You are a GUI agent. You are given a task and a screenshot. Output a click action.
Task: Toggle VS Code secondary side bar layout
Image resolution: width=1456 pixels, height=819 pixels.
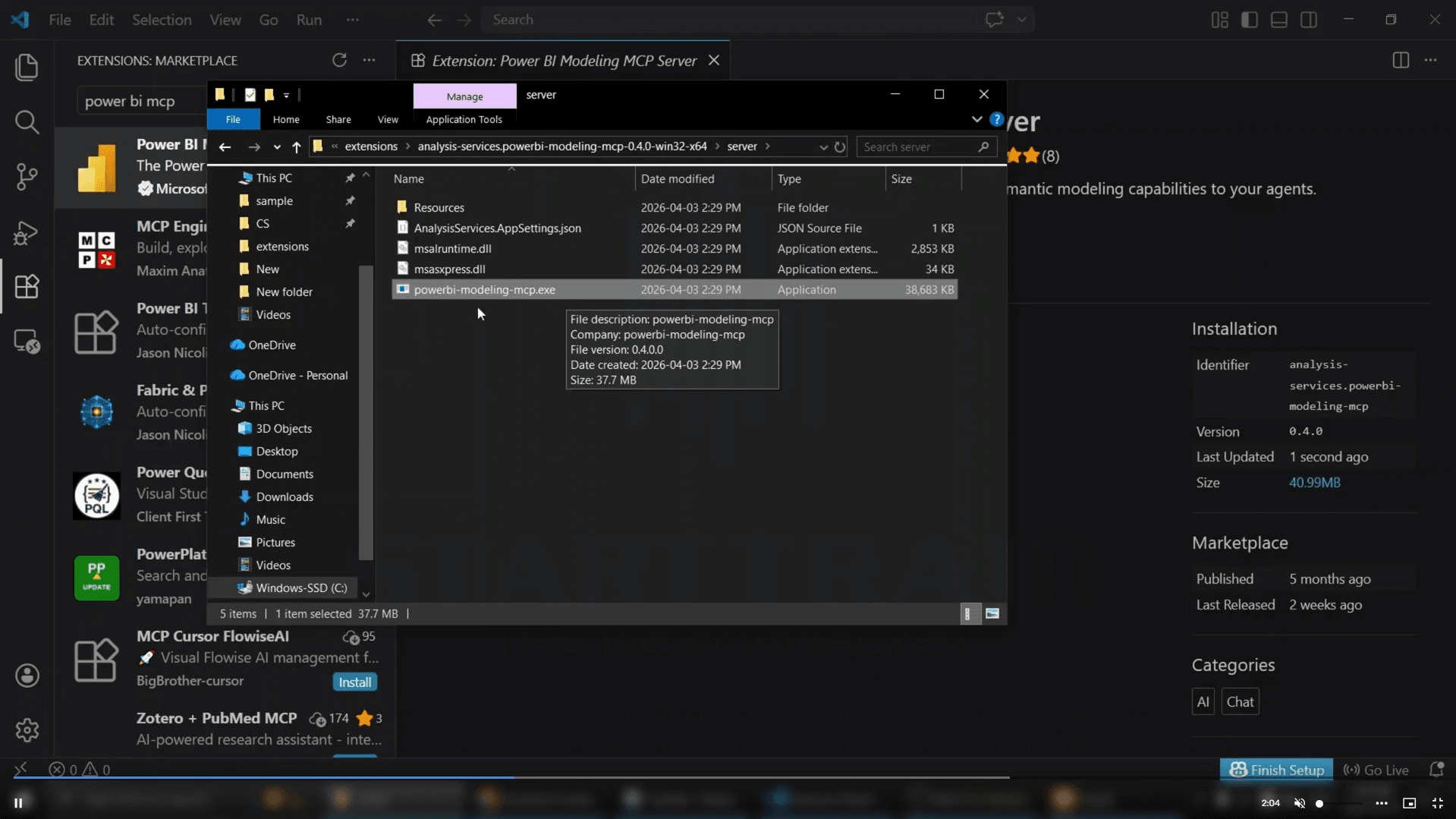tap(1308, 20)
